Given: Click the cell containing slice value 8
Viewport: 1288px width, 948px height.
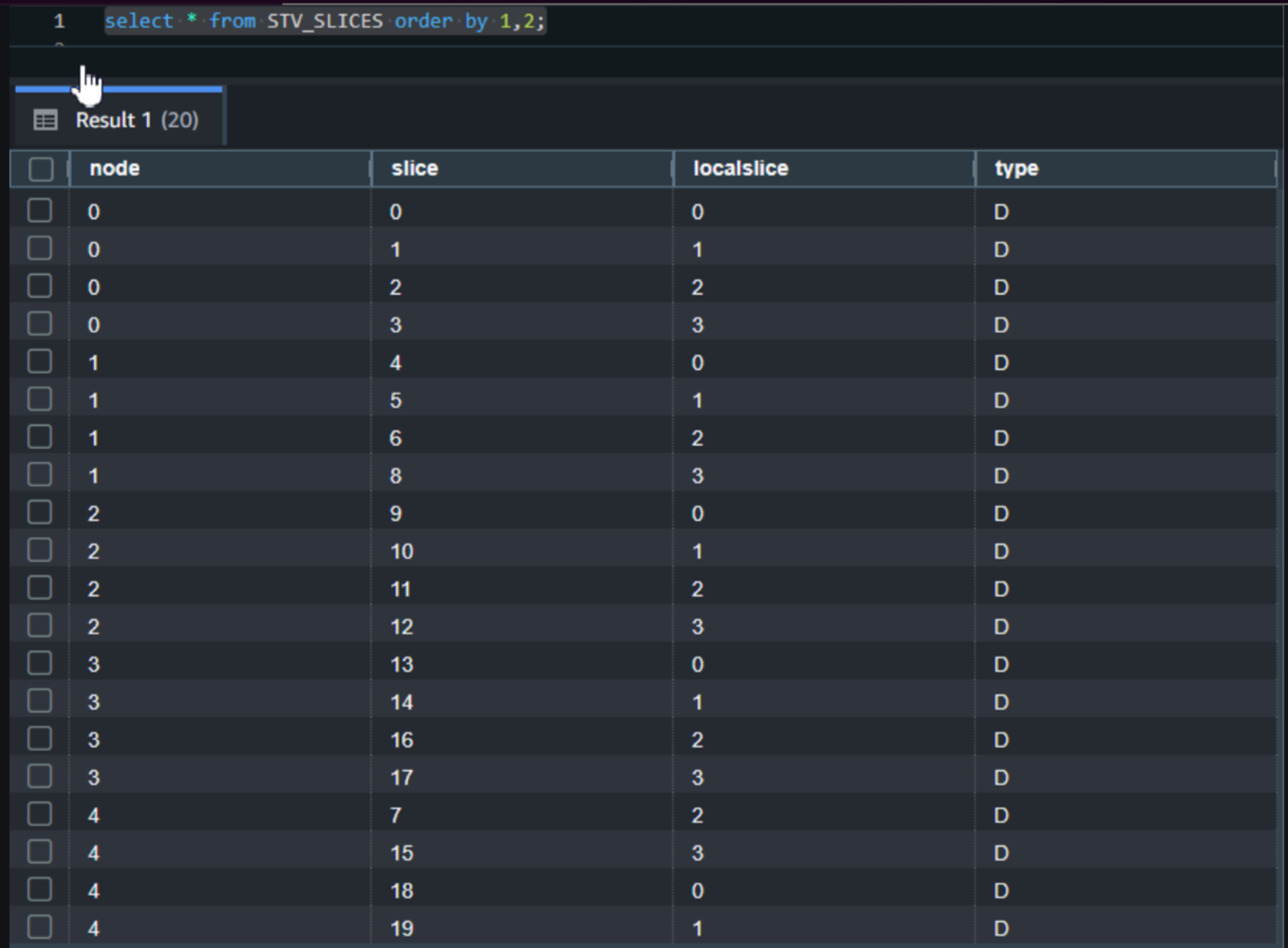Looking at the screenshot, I should click(396, 476).
